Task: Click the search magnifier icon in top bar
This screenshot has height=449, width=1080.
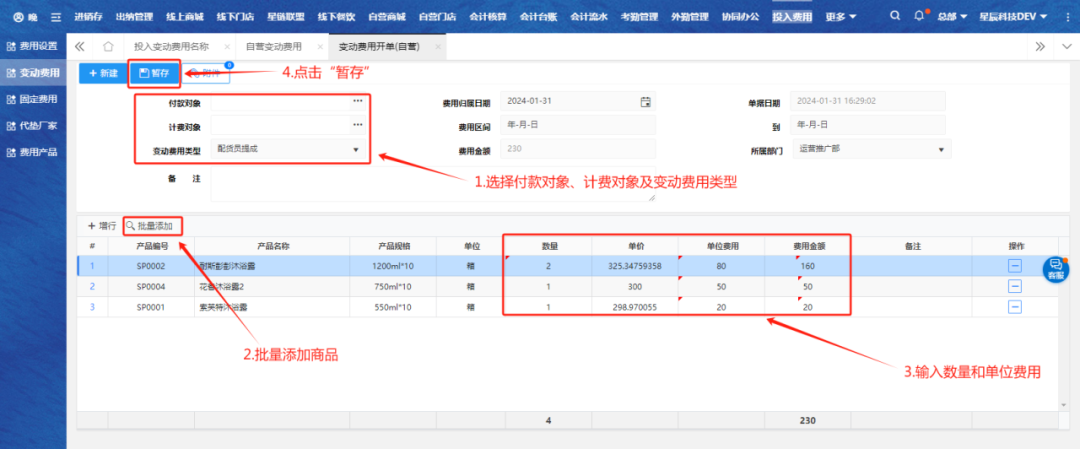Action: coord(894,17)
